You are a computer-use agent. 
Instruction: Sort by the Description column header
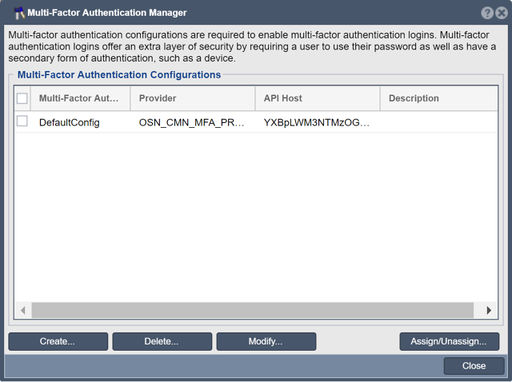[x=439, y=98]
